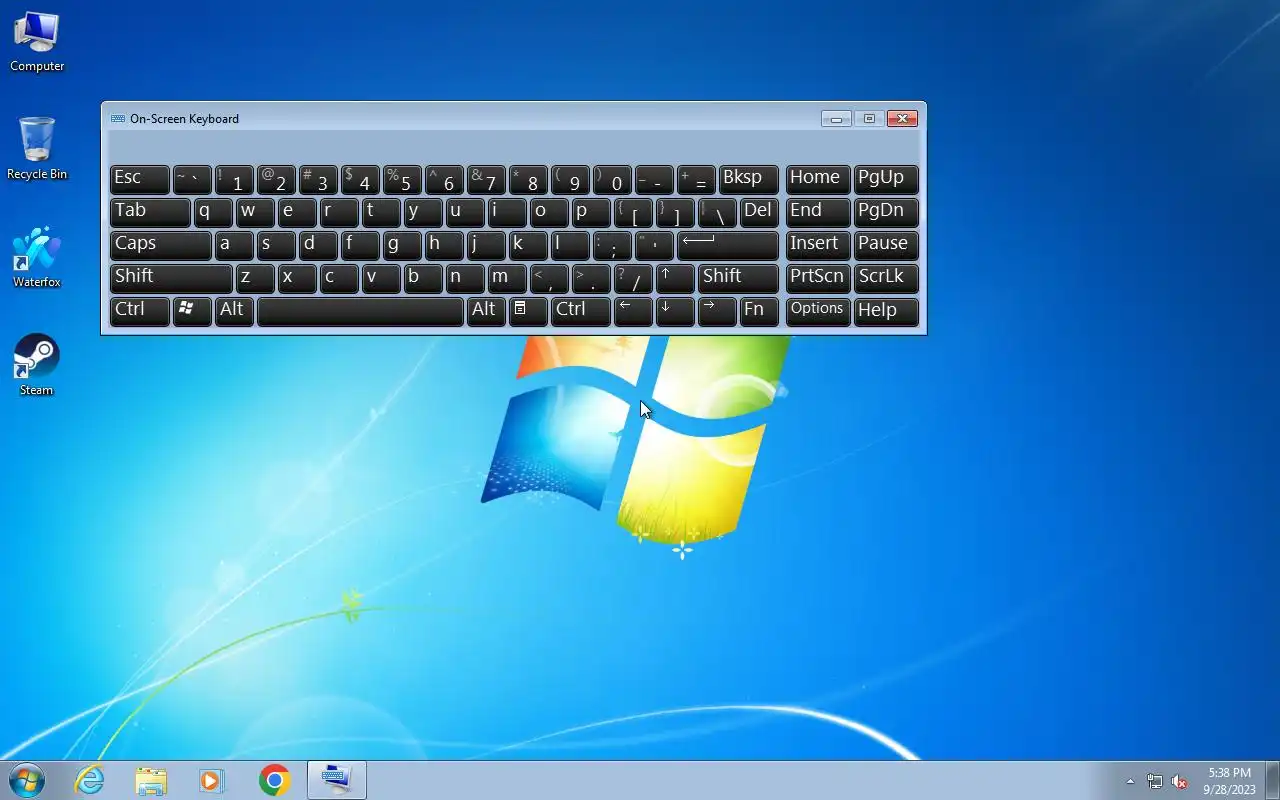The image size is (1280, 800).
Task: Toggle the right Shift key
Action: click(738, 278)
